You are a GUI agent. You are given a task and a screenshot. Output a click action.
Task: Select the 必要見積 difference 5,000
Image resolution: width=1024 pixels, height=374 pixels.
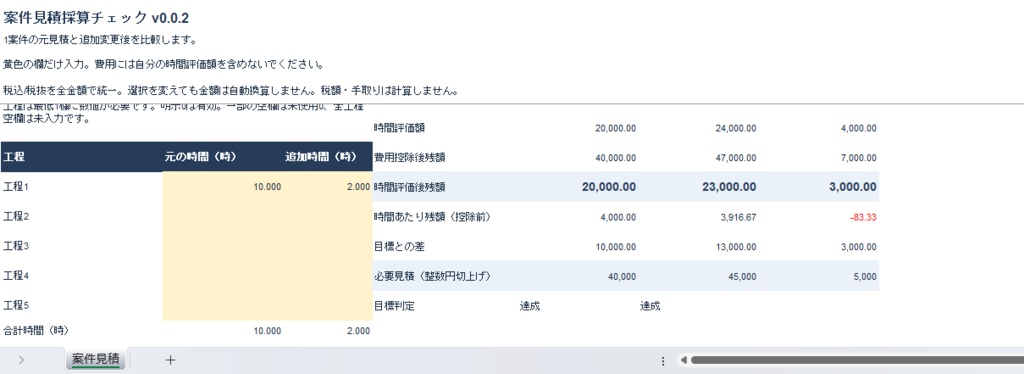[865, 276]
